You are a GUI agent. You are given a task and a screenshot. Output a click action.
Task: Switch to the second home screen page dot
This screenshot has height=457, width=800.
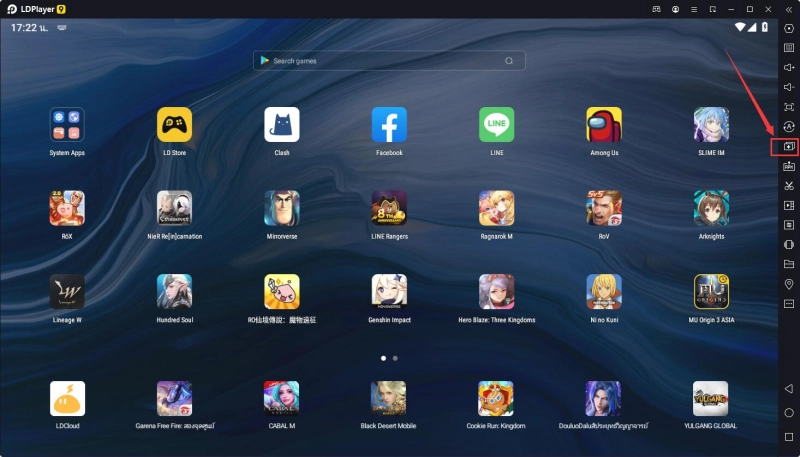coord(395,358)
